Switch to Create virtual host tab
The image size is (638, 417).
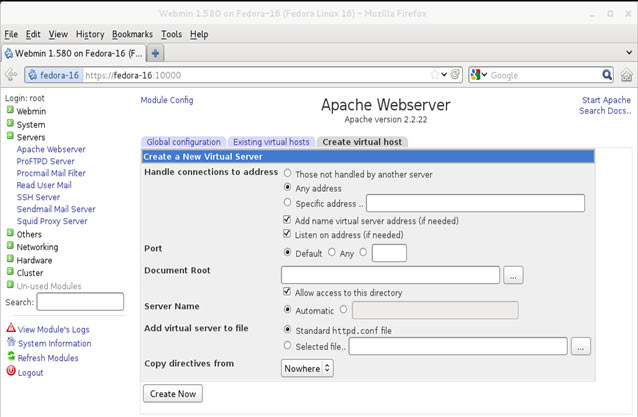(x=362, y=142)
